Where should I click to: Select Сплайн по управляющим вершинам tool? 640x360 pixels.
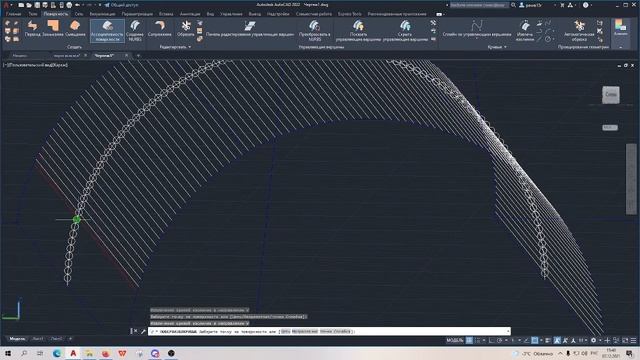click(x=477, y=29)
